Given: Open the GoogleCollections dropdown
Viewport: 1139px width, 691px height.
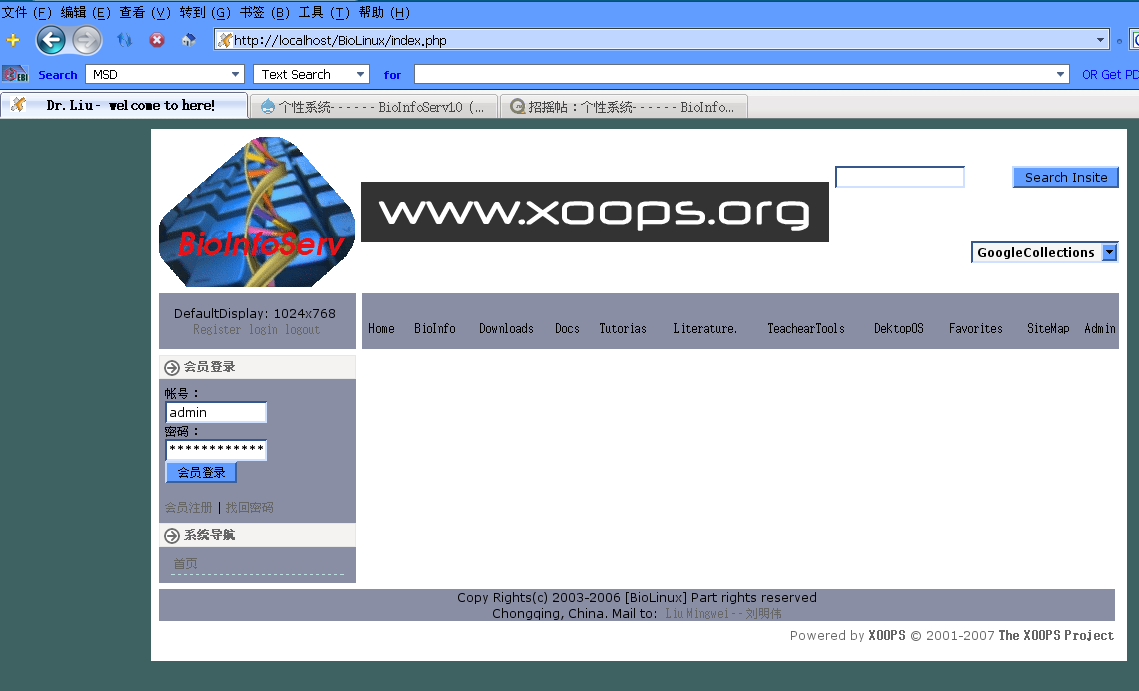Looking at the screenshot, I should (1045, 252).
